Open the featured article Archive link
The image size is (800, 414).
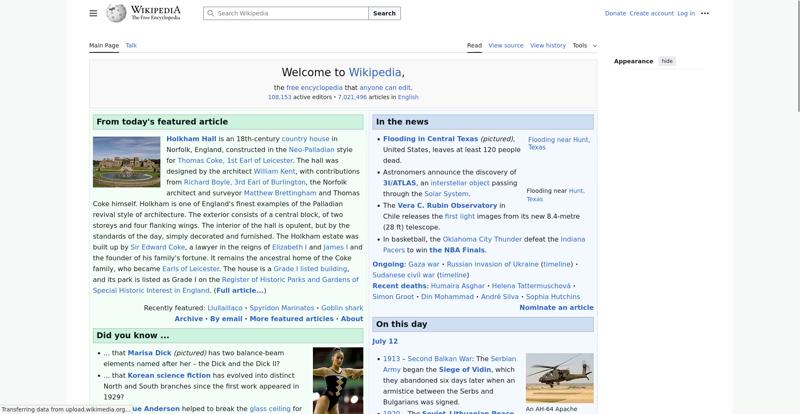click(189, 319)
